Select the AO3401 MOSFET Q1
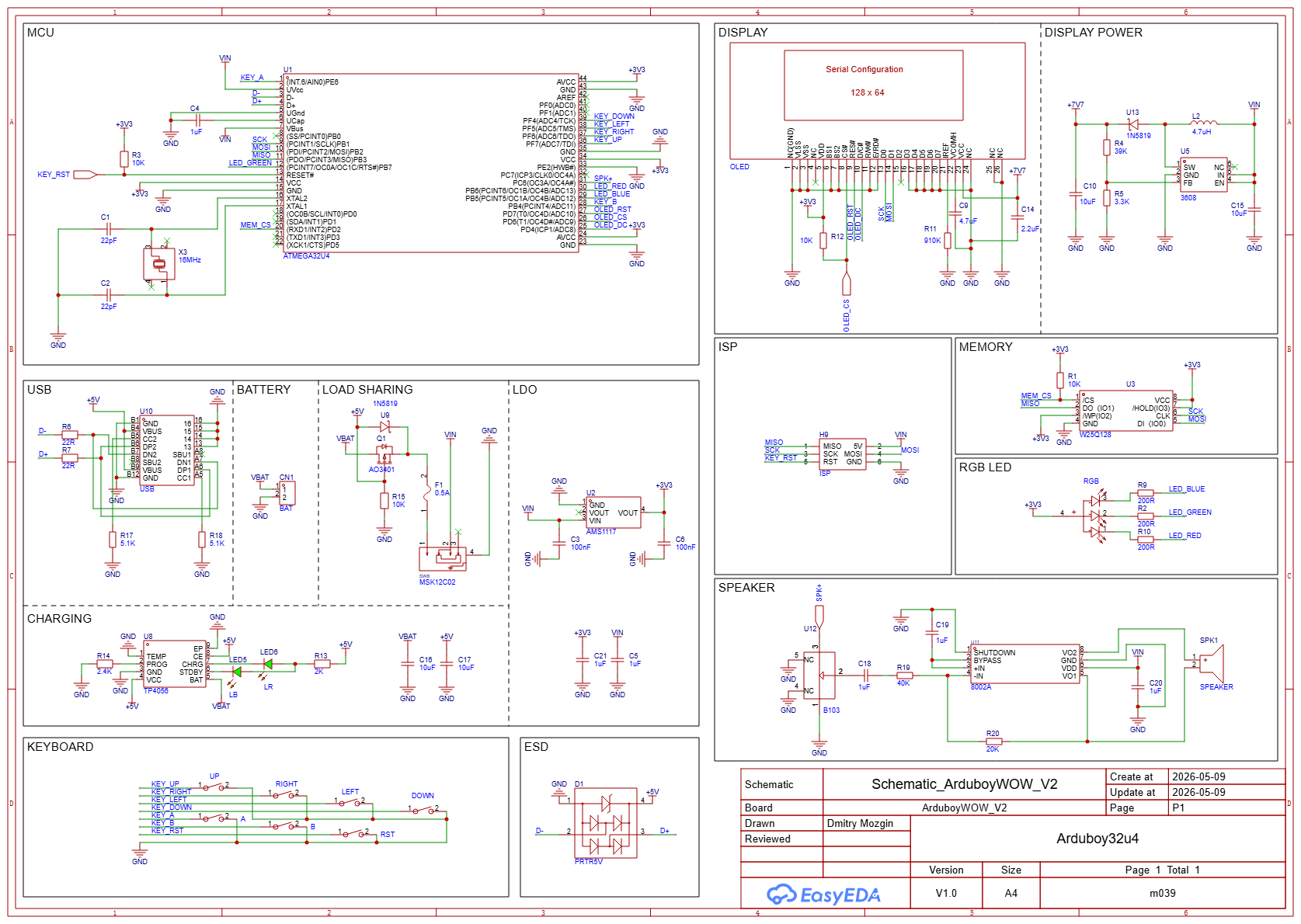This screenshot has height=924, width=1301. 383,453
